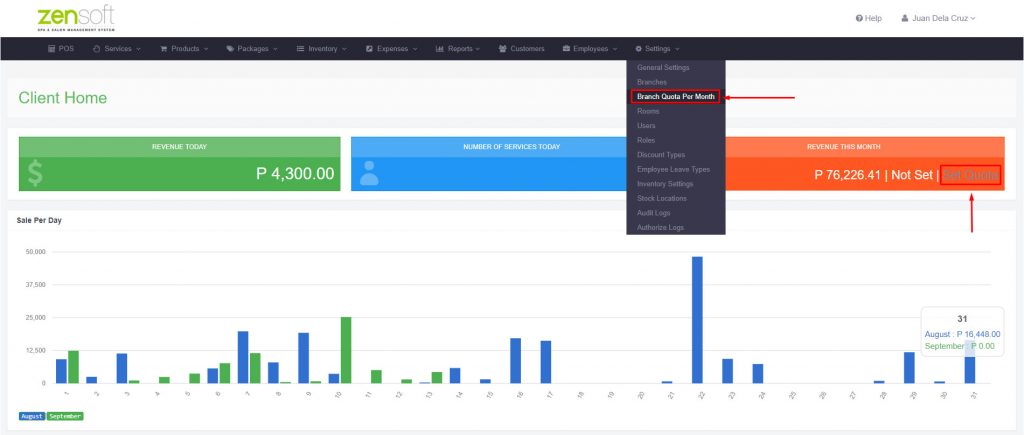
Task: Click the blue August bar on day 7
Action: click(243, 357)
